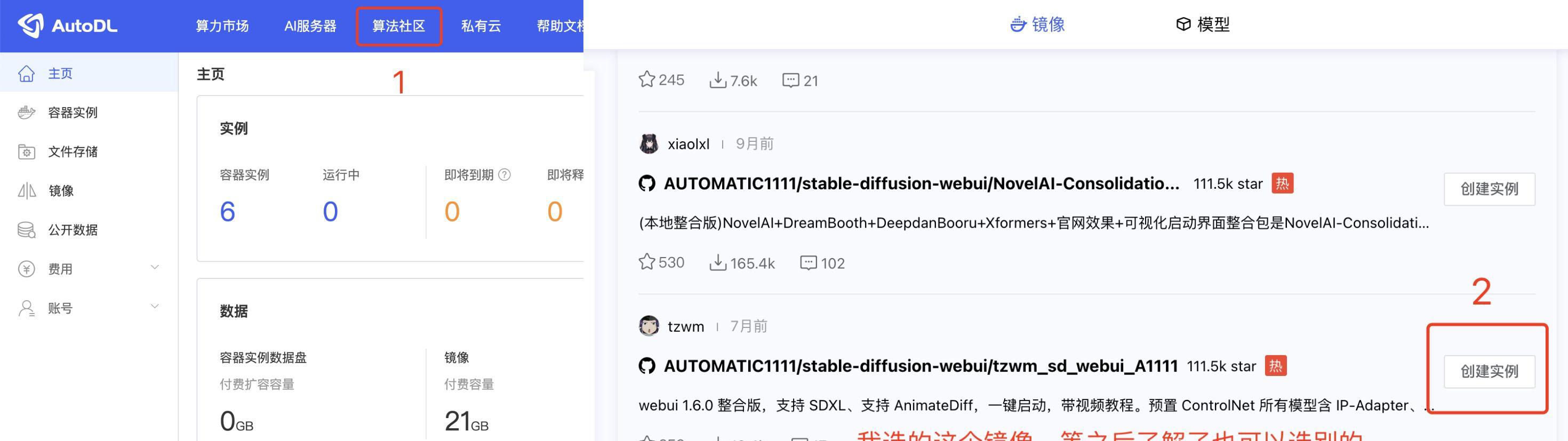Open 帮助文档 in top navigation
Viewport: 1568px width, 441px height.
pyautogui.click(x=560, y=26)
